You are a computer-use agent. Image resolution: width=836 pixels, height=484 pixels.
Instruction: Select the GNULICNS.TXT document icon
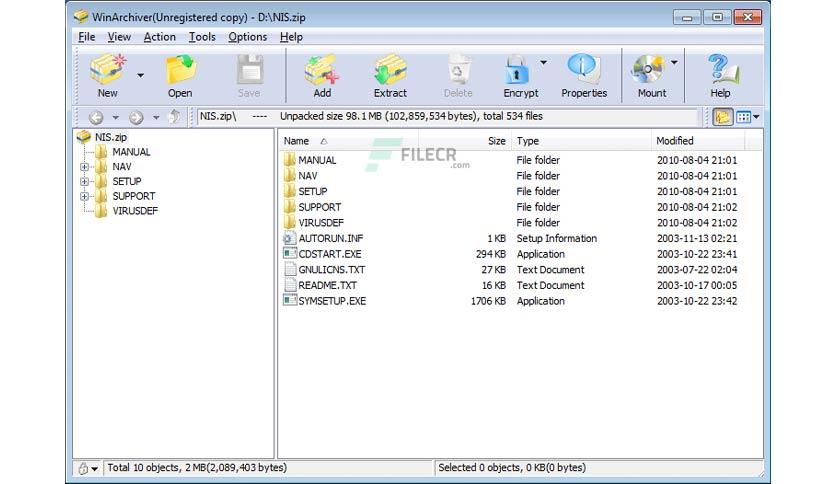[x=290, y=270]
